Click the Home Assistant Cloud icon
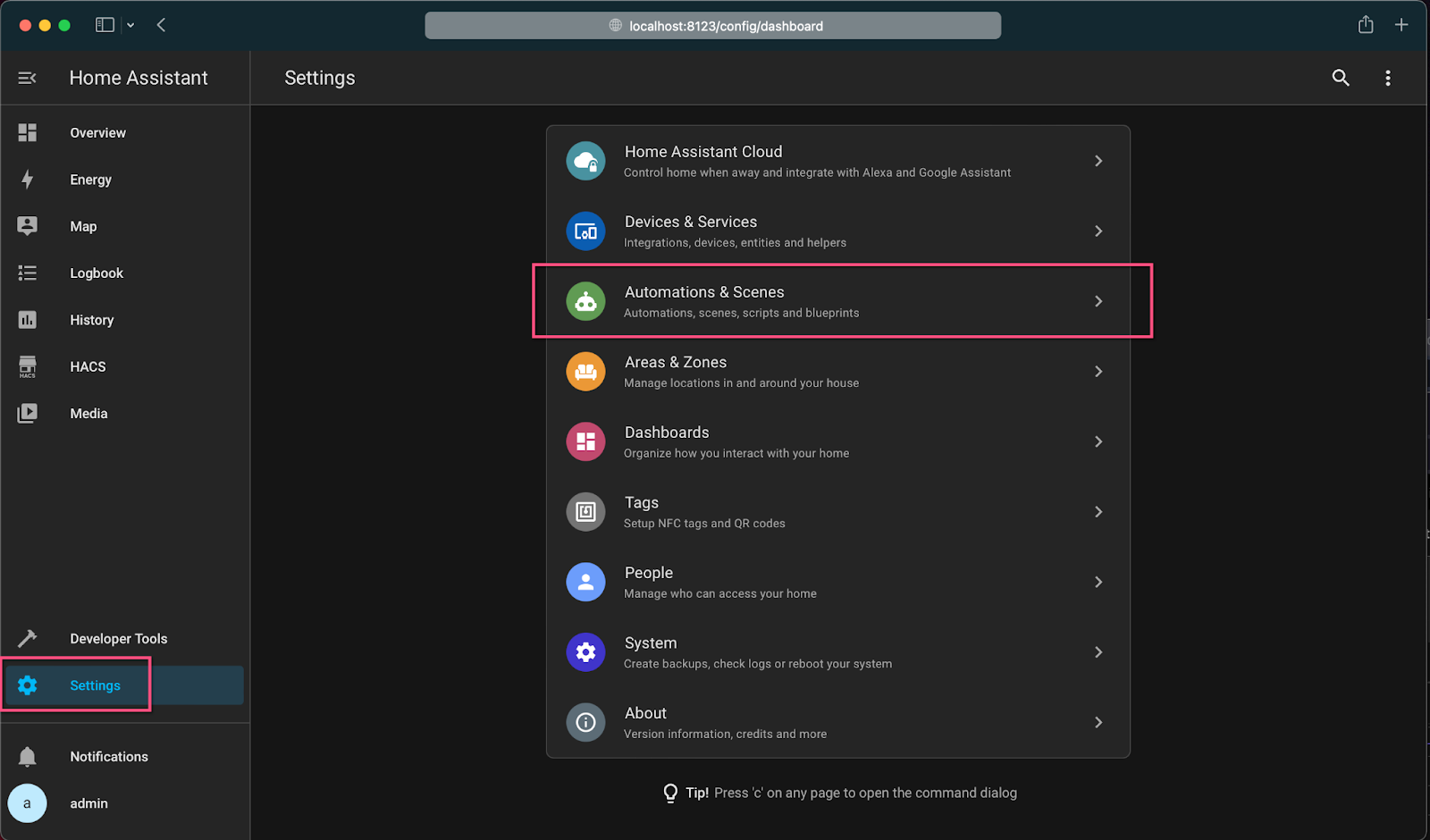The height and width of the screenshot is (840, 1430). (585, 161)
